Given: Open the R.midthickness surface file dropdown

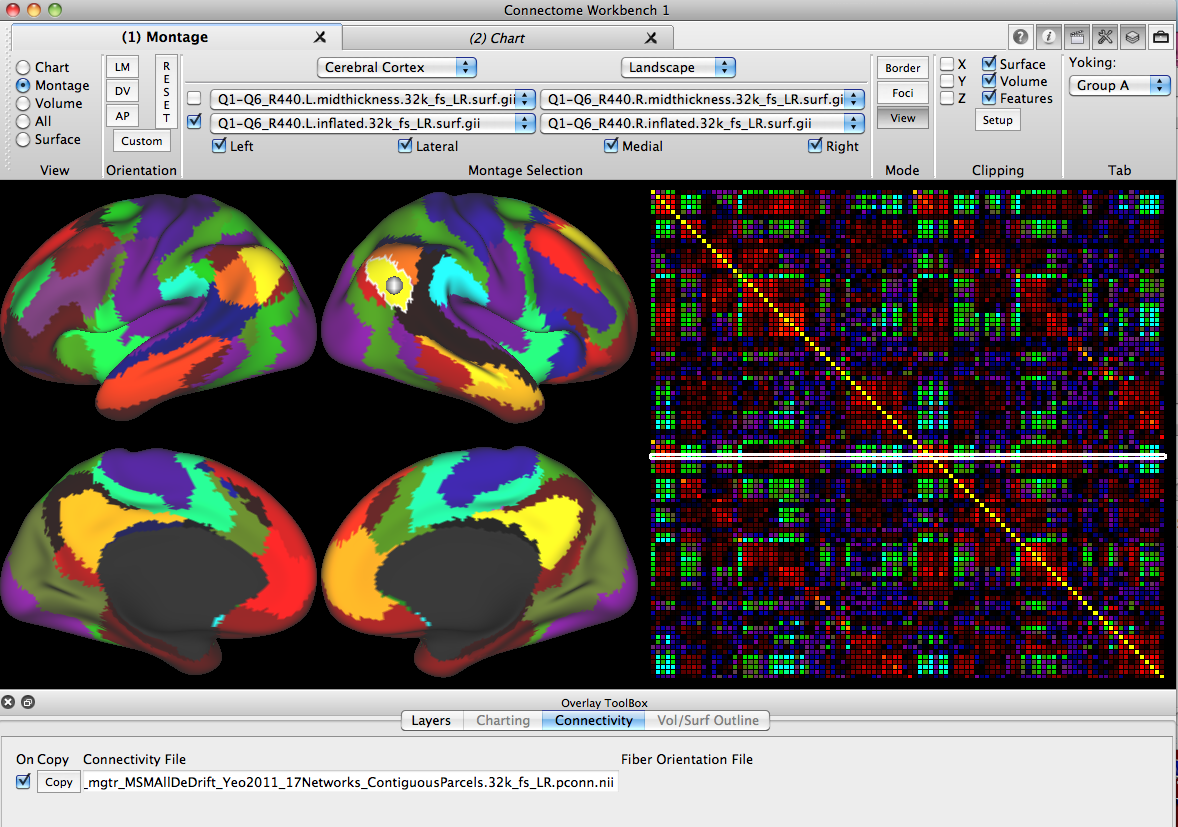Looking at the screenshot, I should [x=702, y=99].
